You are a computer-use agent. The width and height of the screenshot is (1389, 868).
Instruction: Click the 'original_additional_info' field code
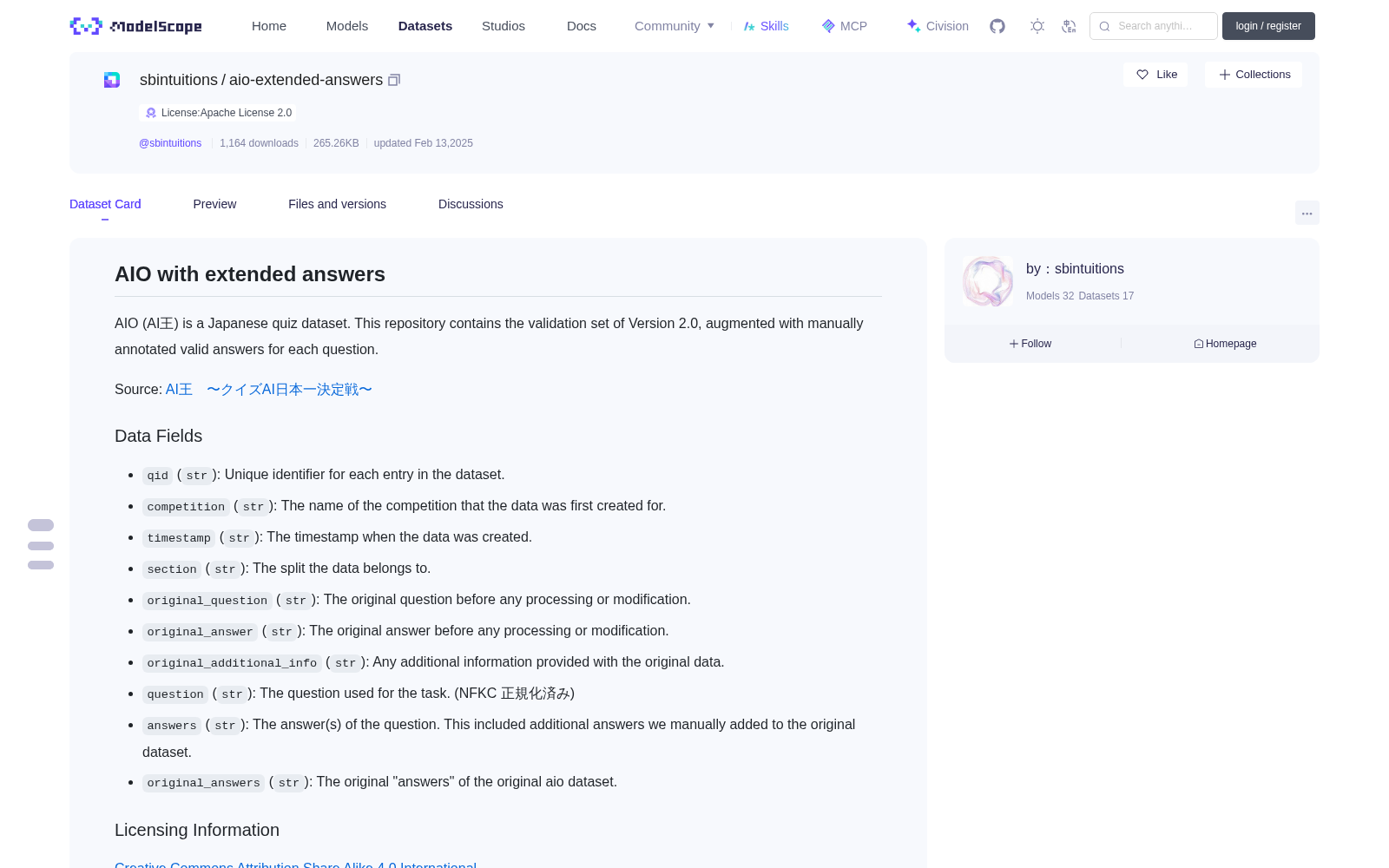[x=232, y=663]
